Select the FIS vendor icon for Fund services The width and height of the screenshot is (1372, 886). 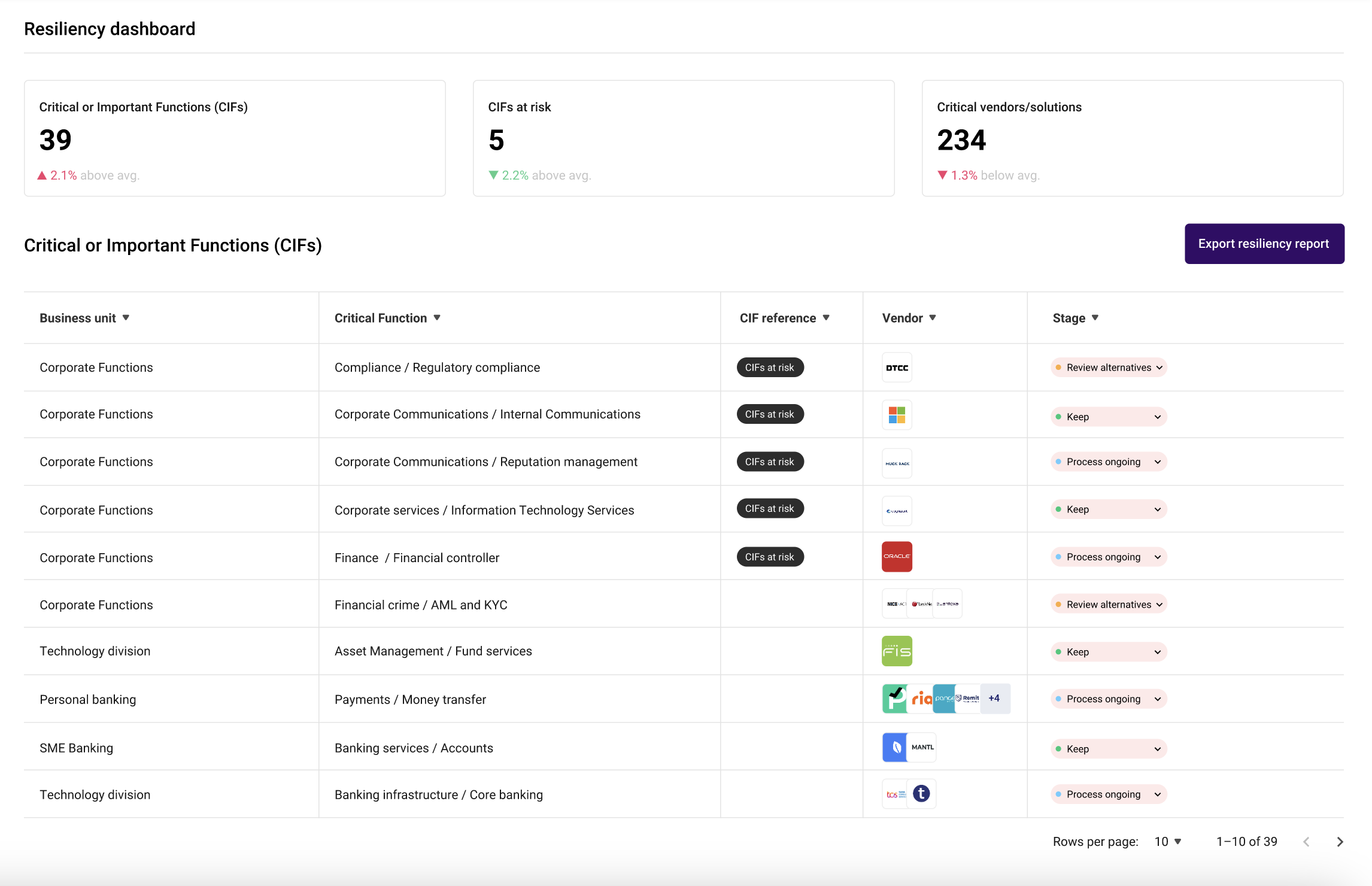pyautogui.click(x=896, y=651)
